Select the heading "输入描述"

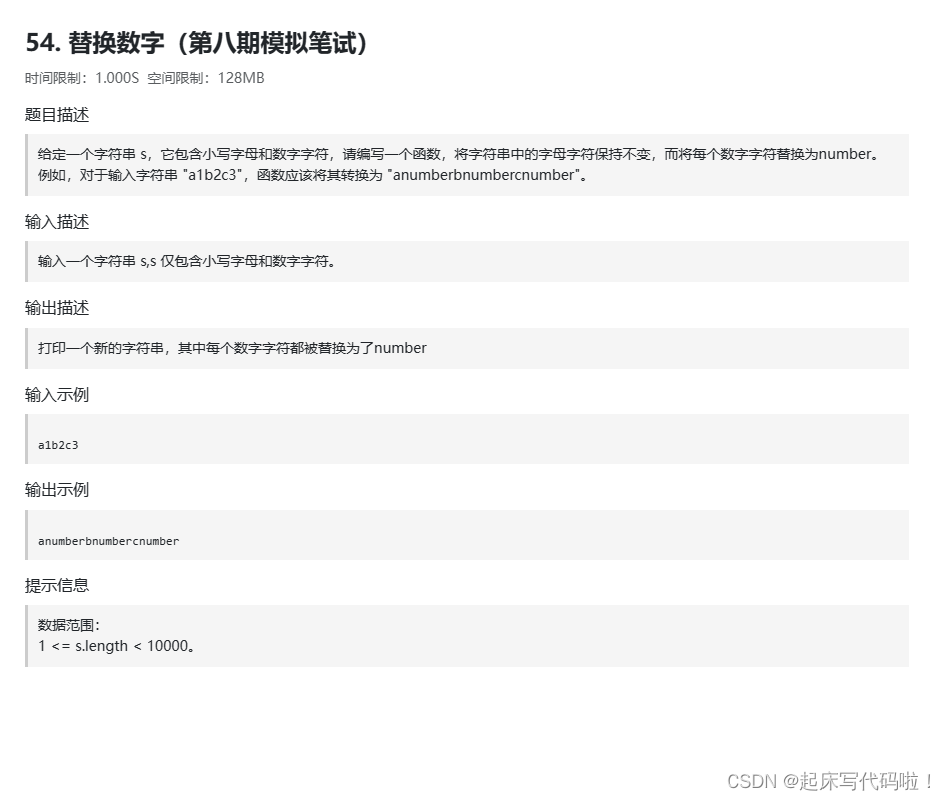[x=57, y=222]
